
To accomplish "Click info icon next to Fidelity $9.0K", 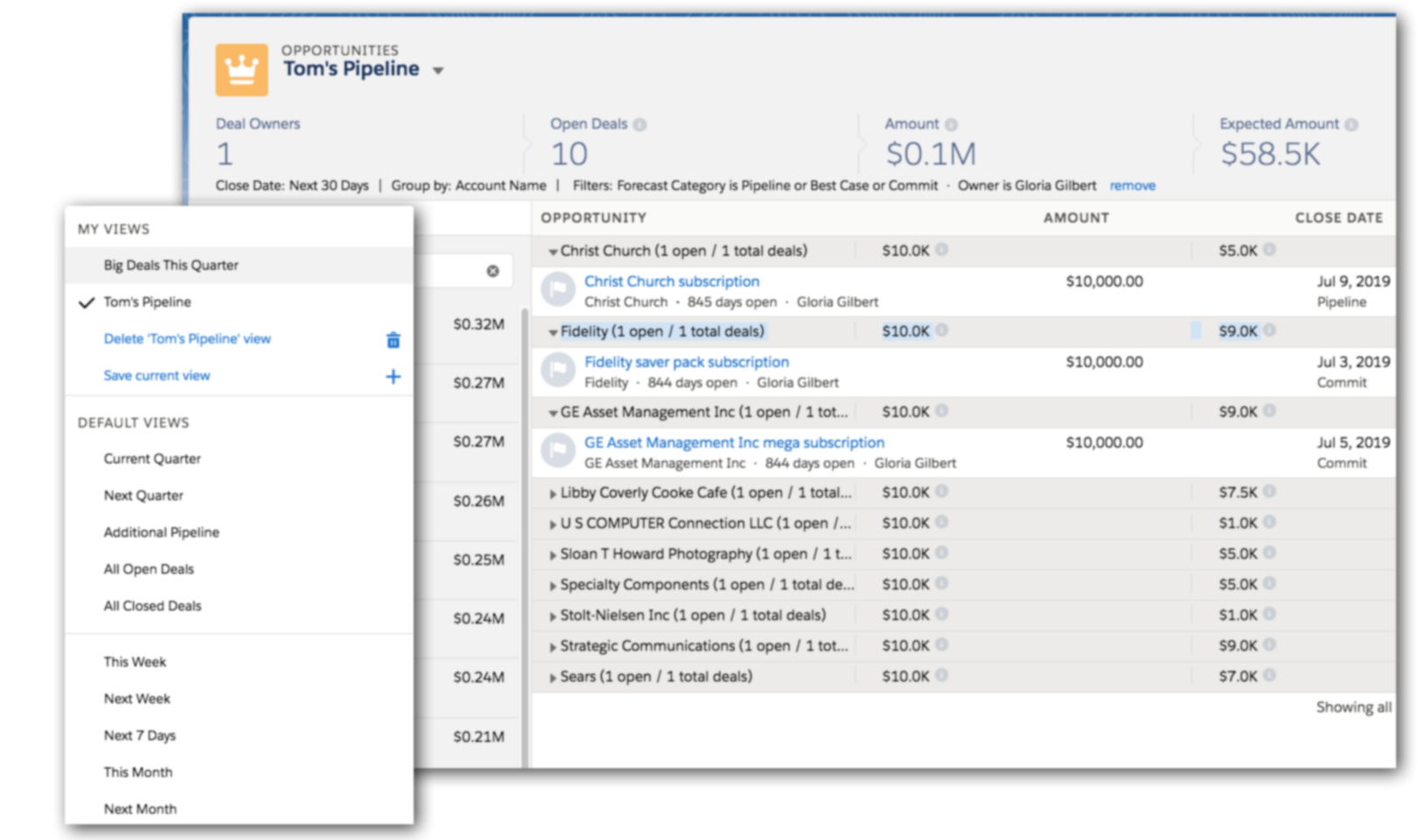I will pyautogui.click(x=1269, y=330).
